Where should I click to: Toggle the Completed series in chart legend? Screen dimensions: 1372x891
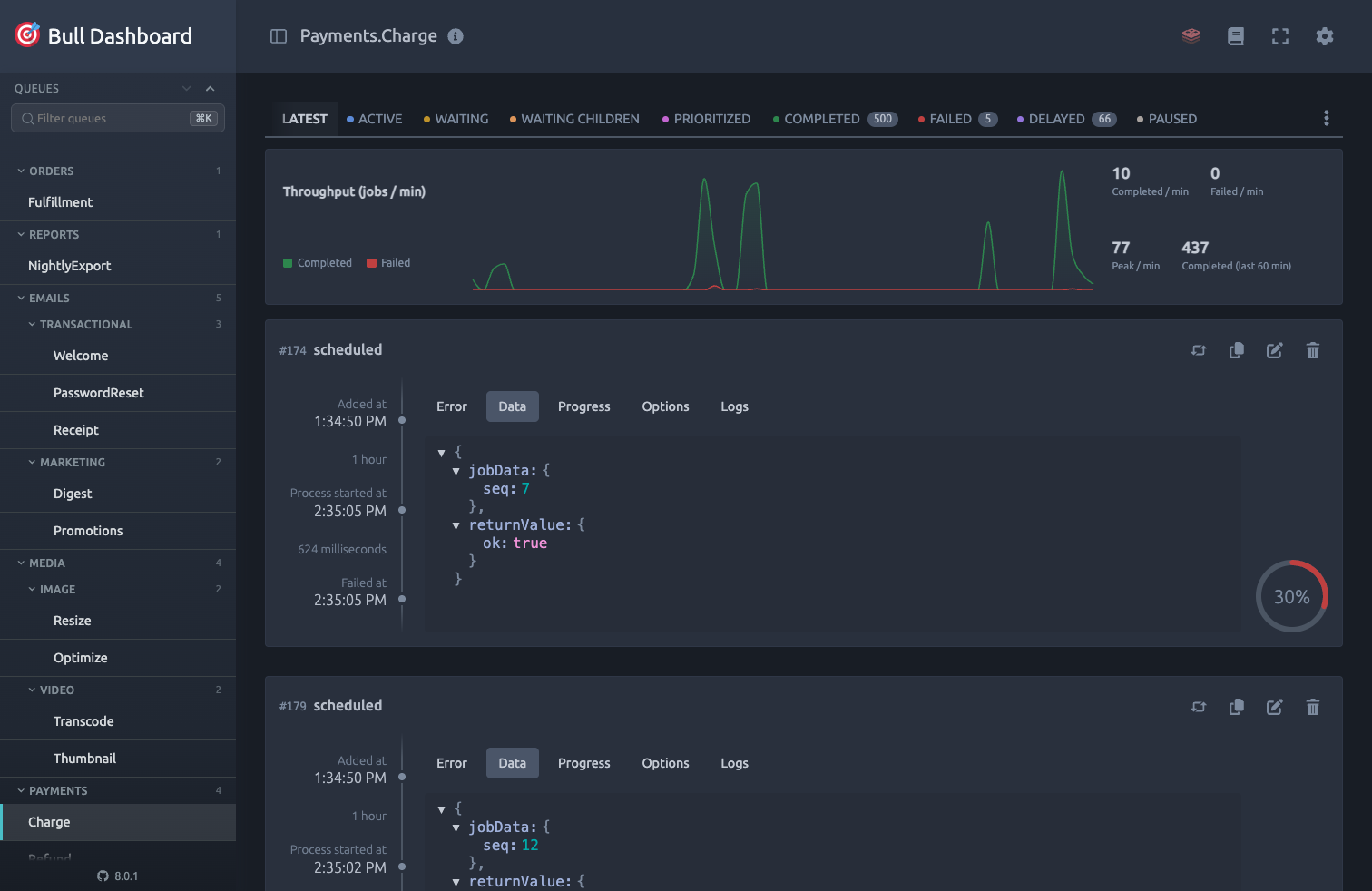318,263
